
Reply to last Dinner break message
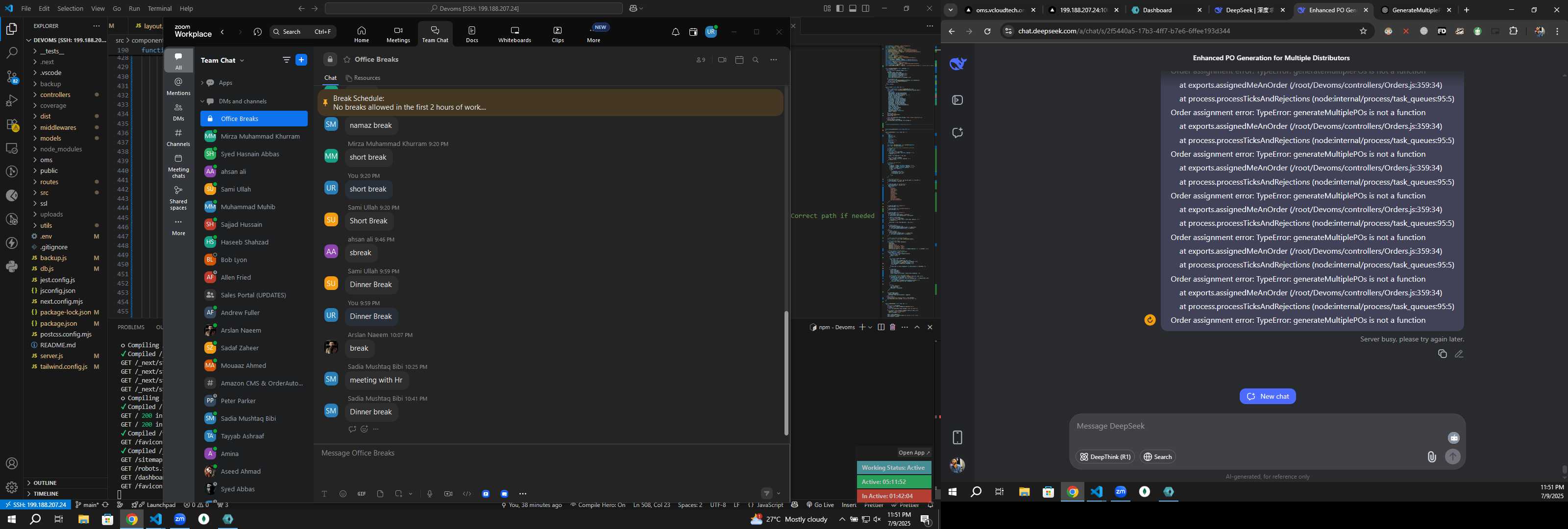(x=352, y=429)
